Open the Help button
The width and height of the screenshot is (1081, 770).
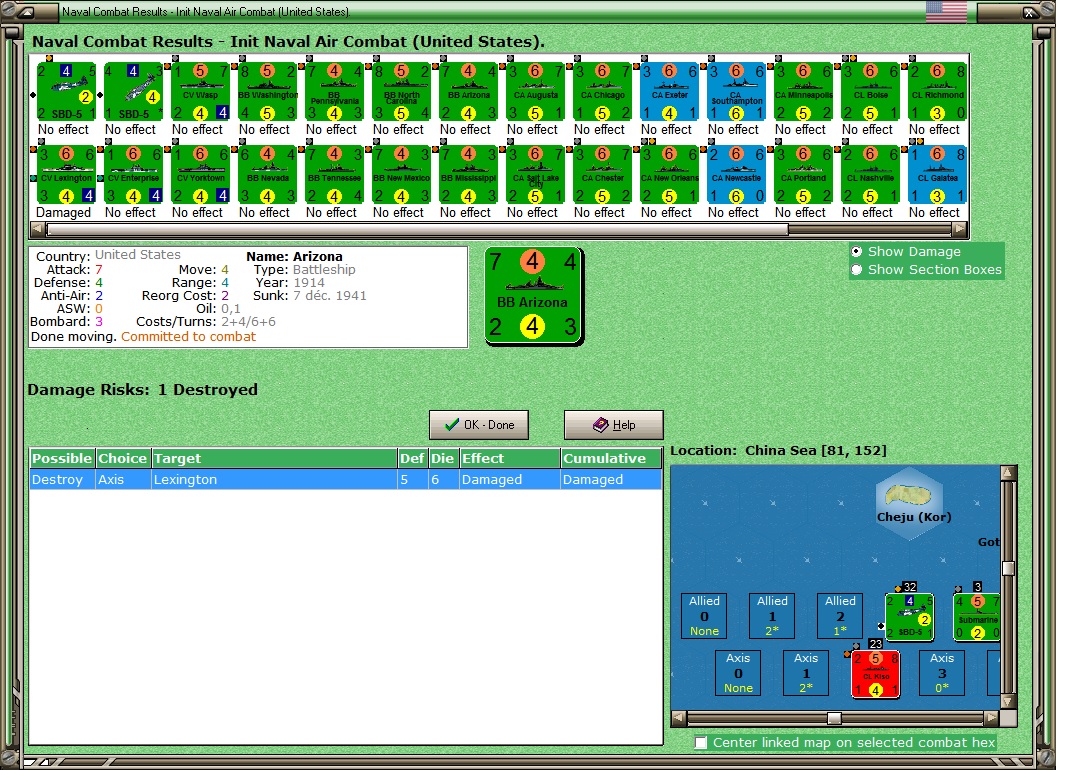[x=614, y=425]
